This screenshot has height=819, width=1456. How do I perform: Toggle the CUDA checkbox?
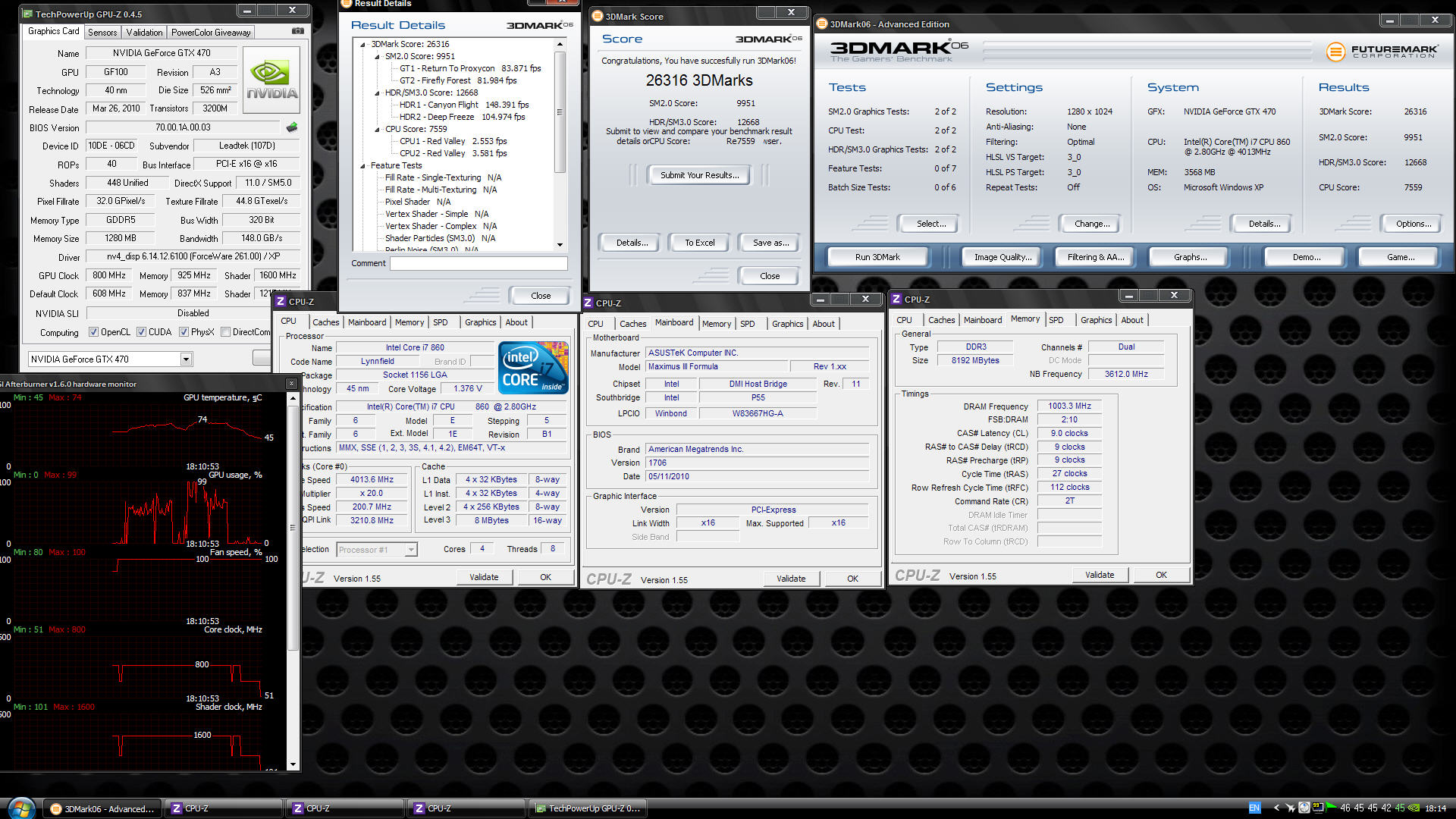pyautogui.click(x=141, y=332)
